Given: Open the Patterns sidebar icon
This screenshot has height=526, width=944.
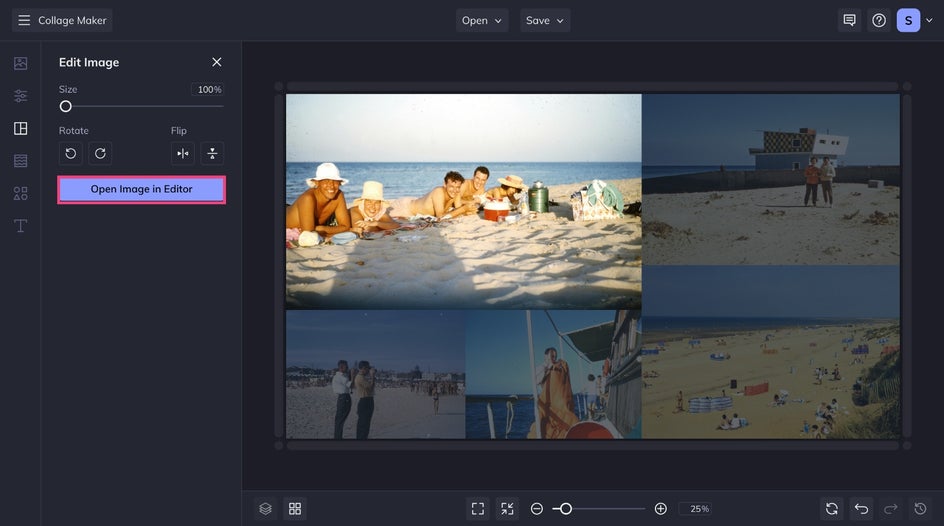Looking at the screenshot, I should click(x=20, y=160).
